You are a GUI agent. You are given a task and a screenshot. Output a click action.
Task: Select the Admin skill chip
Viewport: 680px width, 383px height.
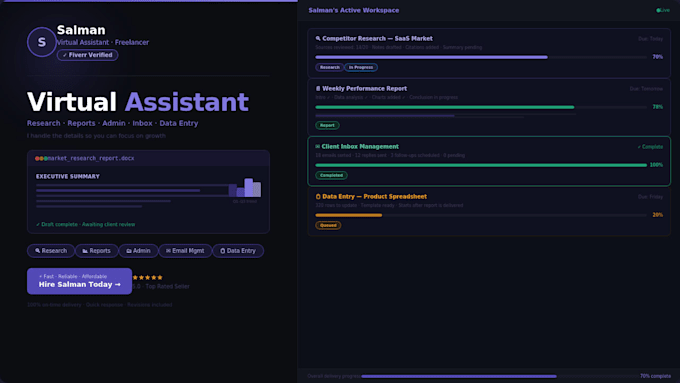pyautogui.click(x=138, y=251)
